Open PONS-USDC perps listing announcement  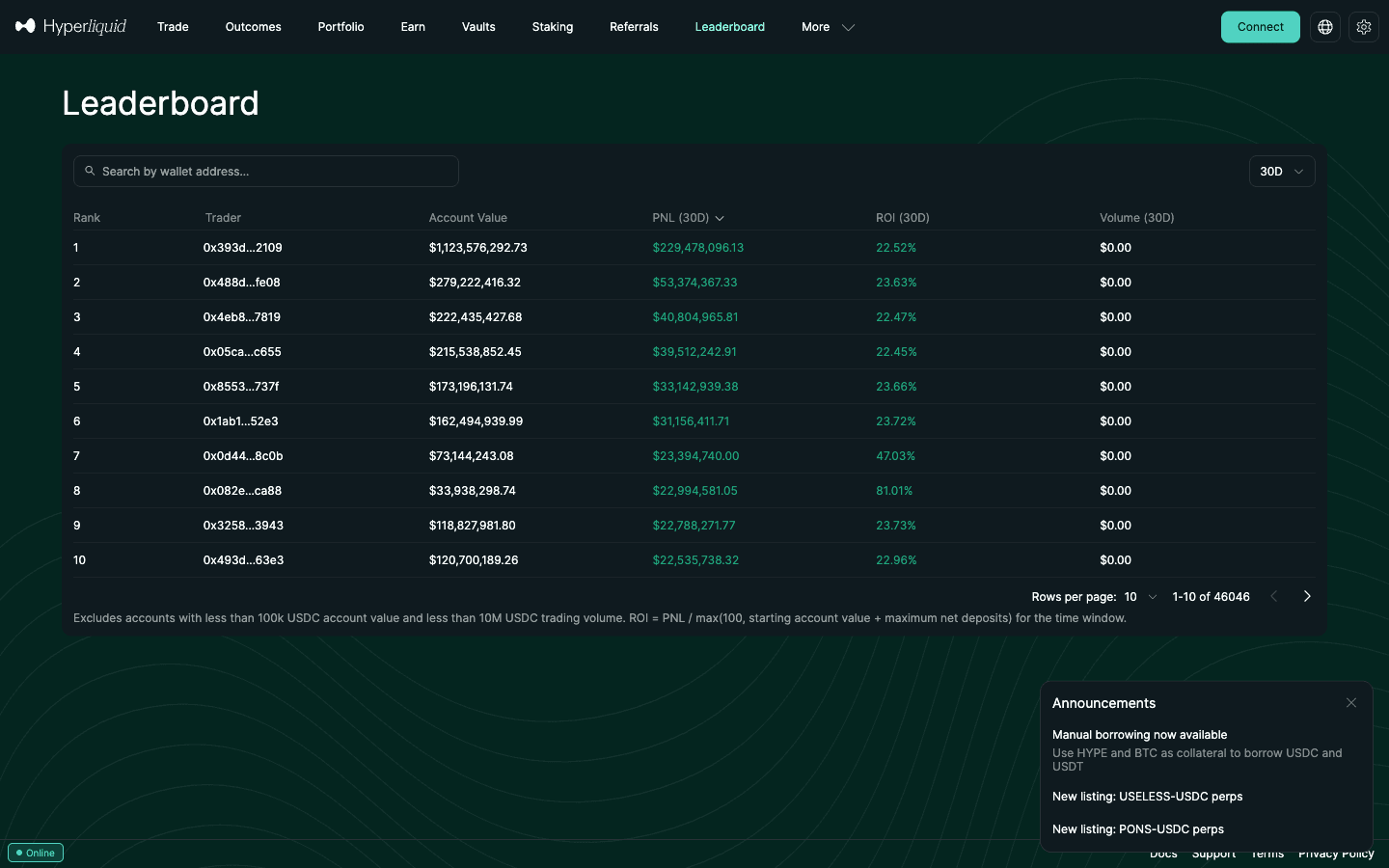point(1138,829)
